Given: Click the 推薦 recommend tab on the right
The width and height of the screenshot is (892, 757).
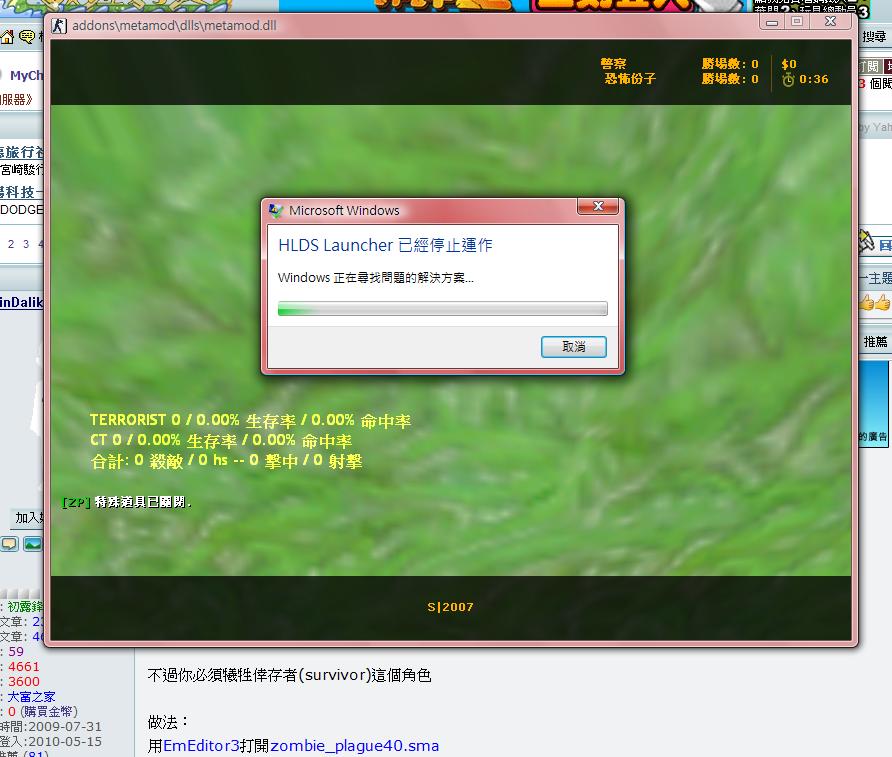Looking at the screenshot, I should [875, 342].
